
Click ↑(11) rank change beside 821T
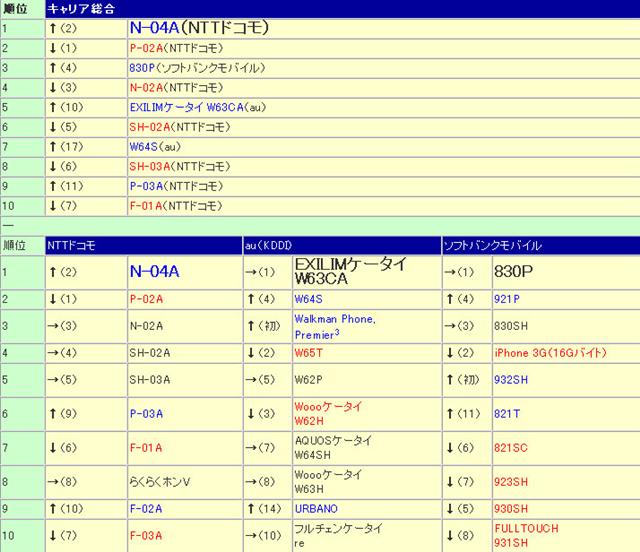coord(463,414)
